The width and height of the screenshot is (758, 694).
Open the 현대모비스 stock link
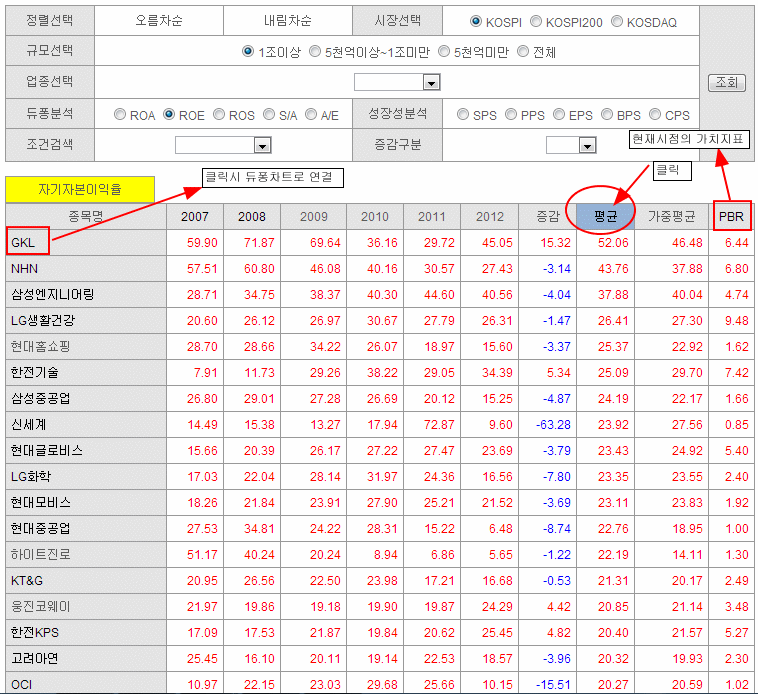click(41, 503)
